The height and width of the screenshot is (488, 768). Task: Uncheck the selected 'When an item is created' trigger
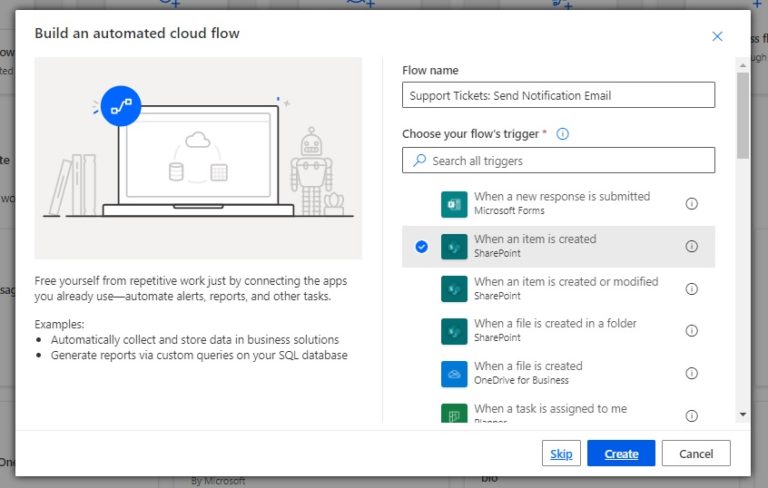point(421,247)
